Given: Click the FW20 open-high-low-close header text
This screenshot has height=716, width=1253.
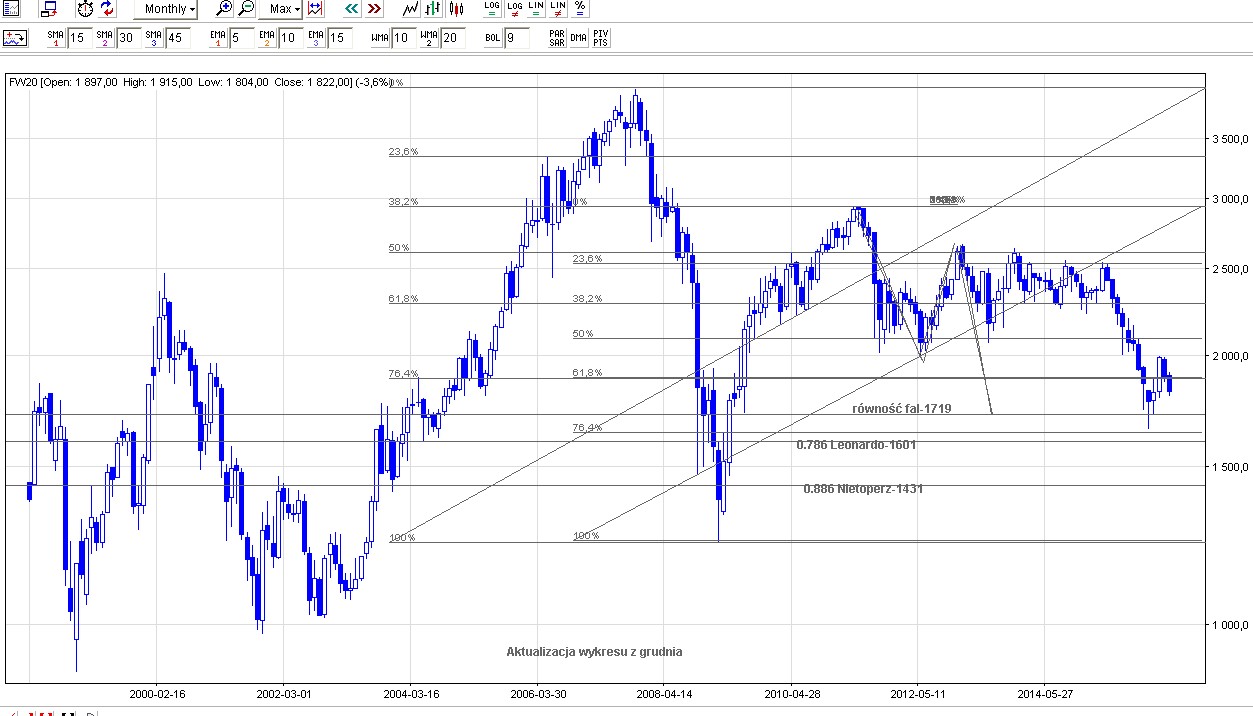Looking at the screenshot, I should tap(199, 82).
